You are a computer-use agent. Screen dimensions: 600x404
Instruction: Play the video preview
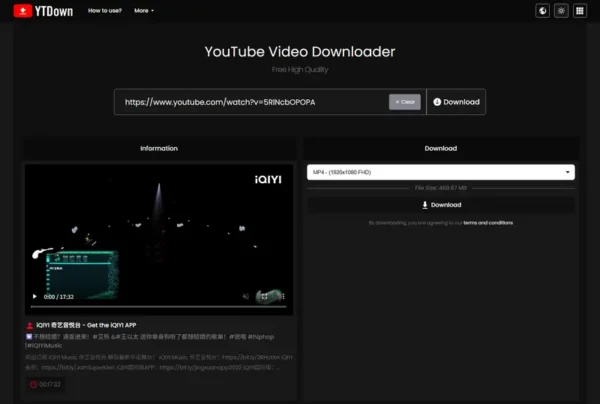pyautogui.click(x=34, y=296)
